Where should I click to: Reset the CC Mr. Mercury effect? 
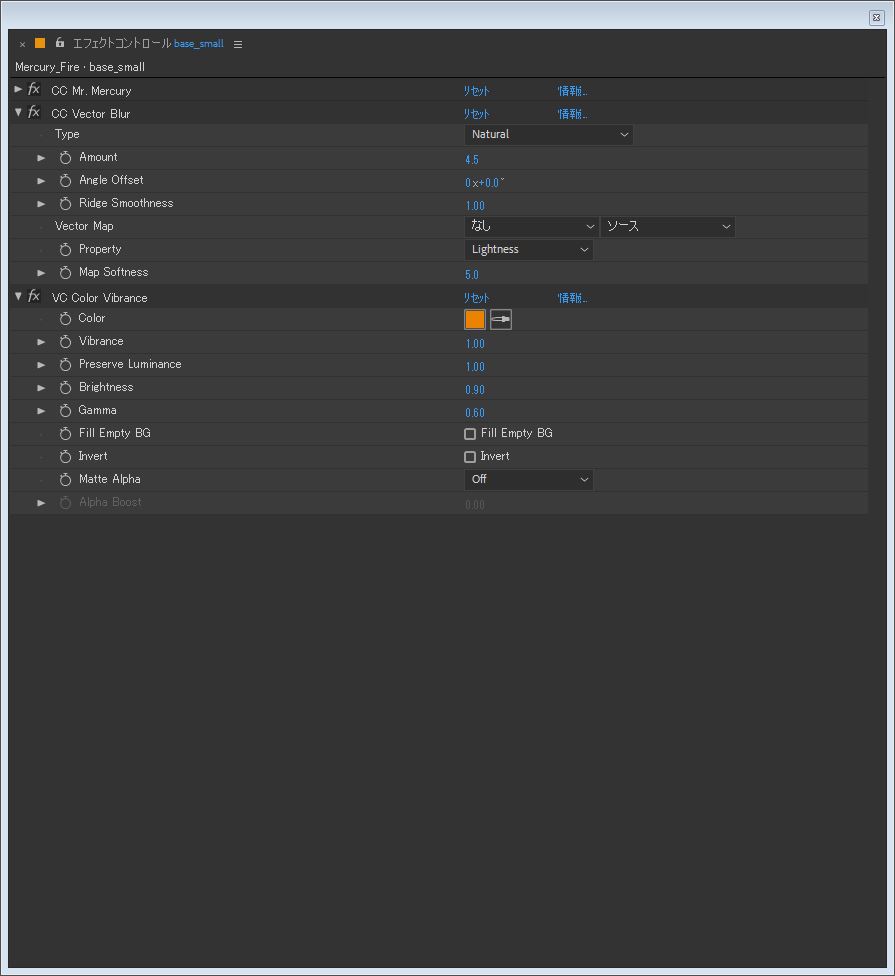click(477, 91)
